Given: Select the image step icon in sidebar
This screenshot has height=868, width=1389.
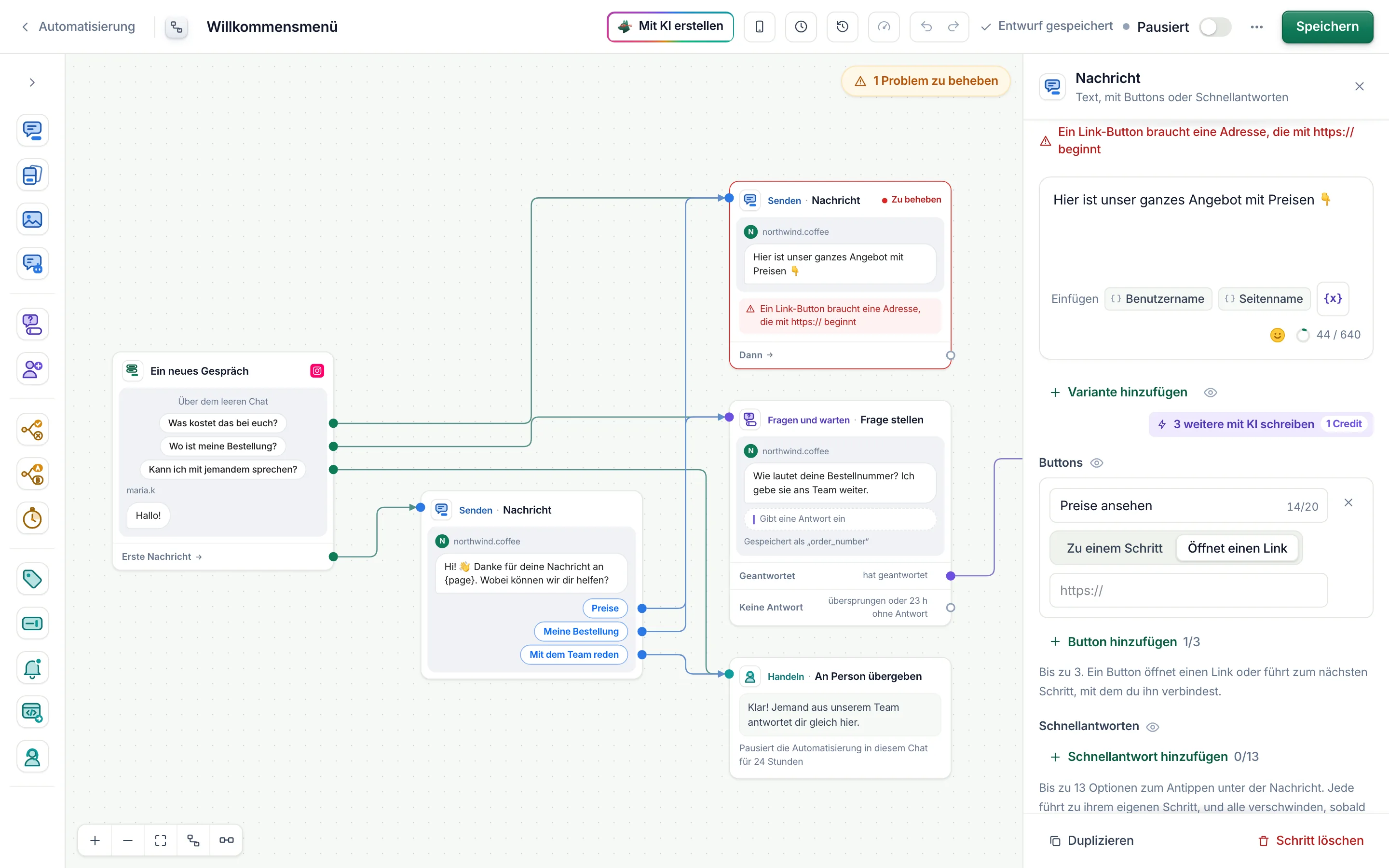Looking at the screenshot, I should (x=32, y=219).
